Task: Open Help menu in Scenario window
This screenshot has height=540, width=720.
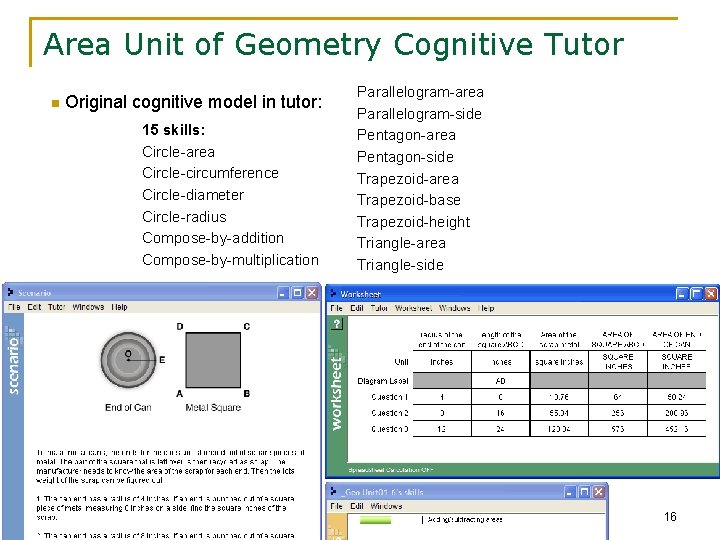Action: 119,307
